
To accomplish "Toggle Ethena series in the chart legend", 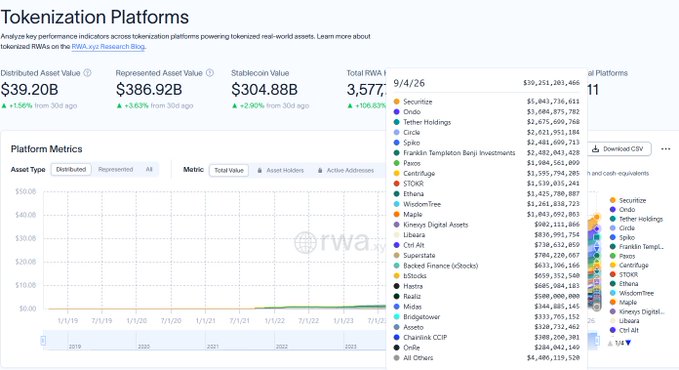I will coord(624,284).
